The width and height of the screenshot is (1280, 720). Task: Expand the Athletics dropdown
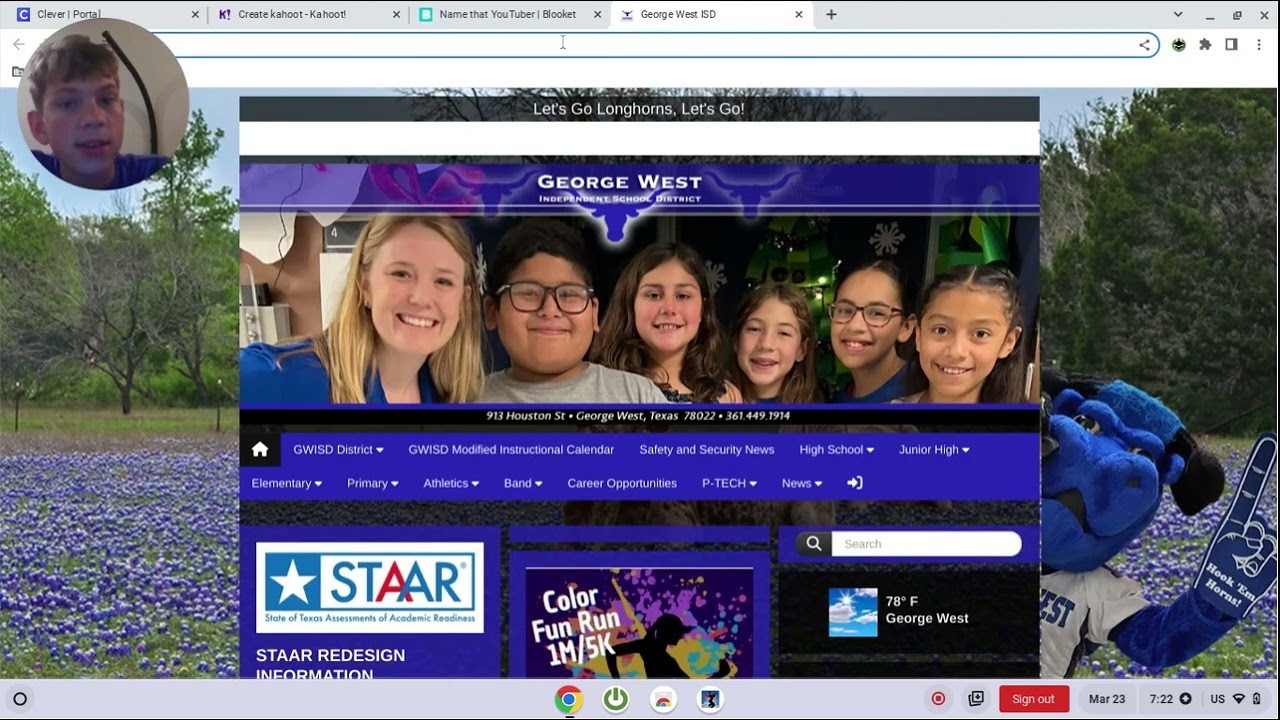click(x=451, y=483)
